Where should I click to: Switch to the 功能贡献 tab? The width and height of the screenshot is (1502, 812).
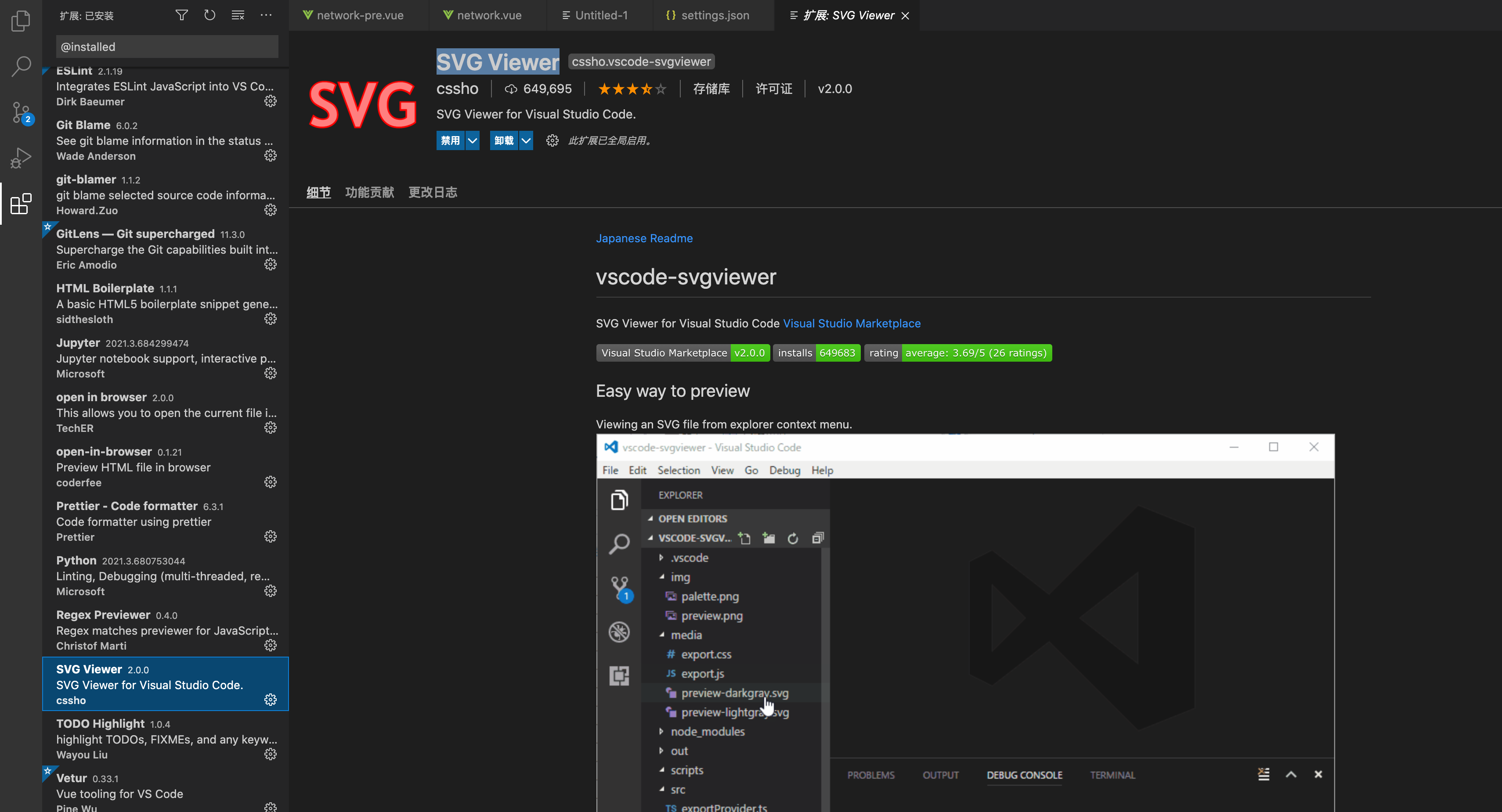(x=369, y=192)
